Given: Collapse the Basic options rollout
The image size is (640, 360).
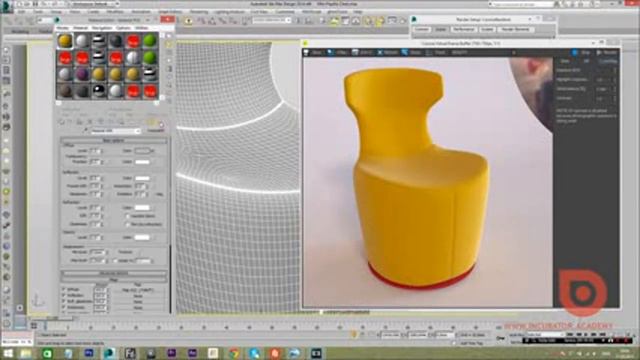Looking at the screenshot, I should pyautogui.click(x=114, y=141).
